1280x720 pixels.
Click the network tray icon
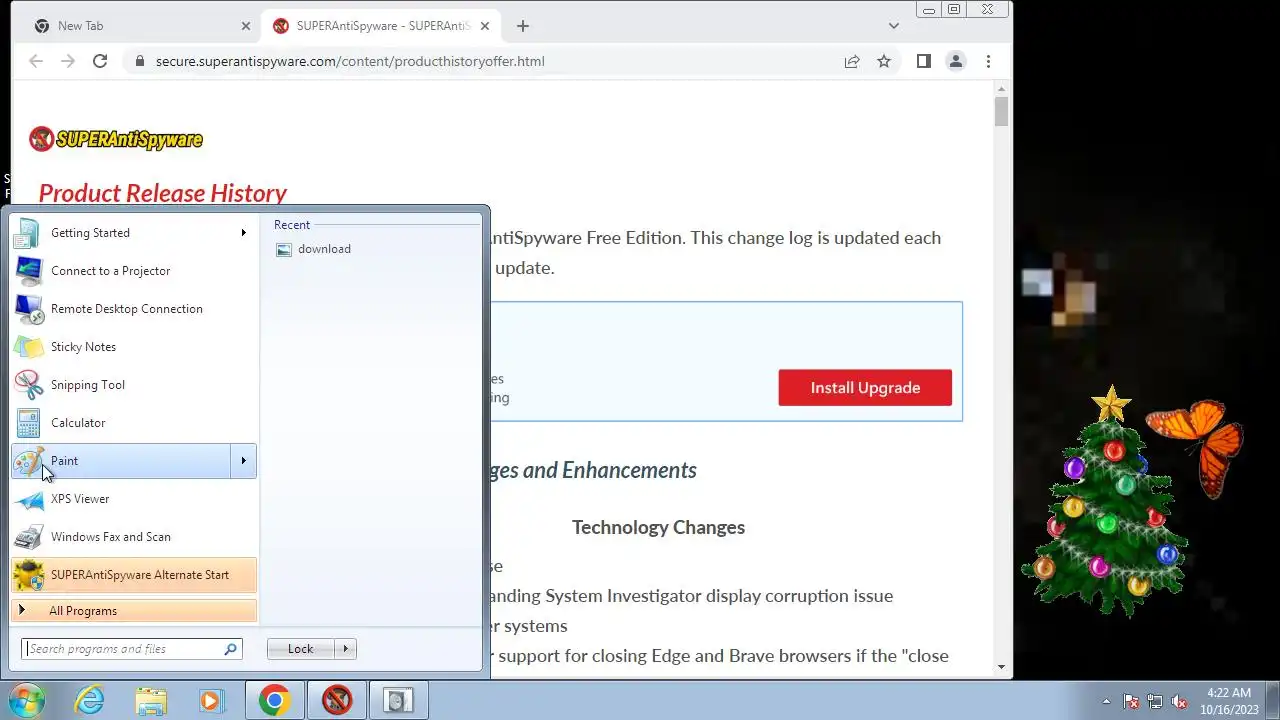coord(1155,701)
